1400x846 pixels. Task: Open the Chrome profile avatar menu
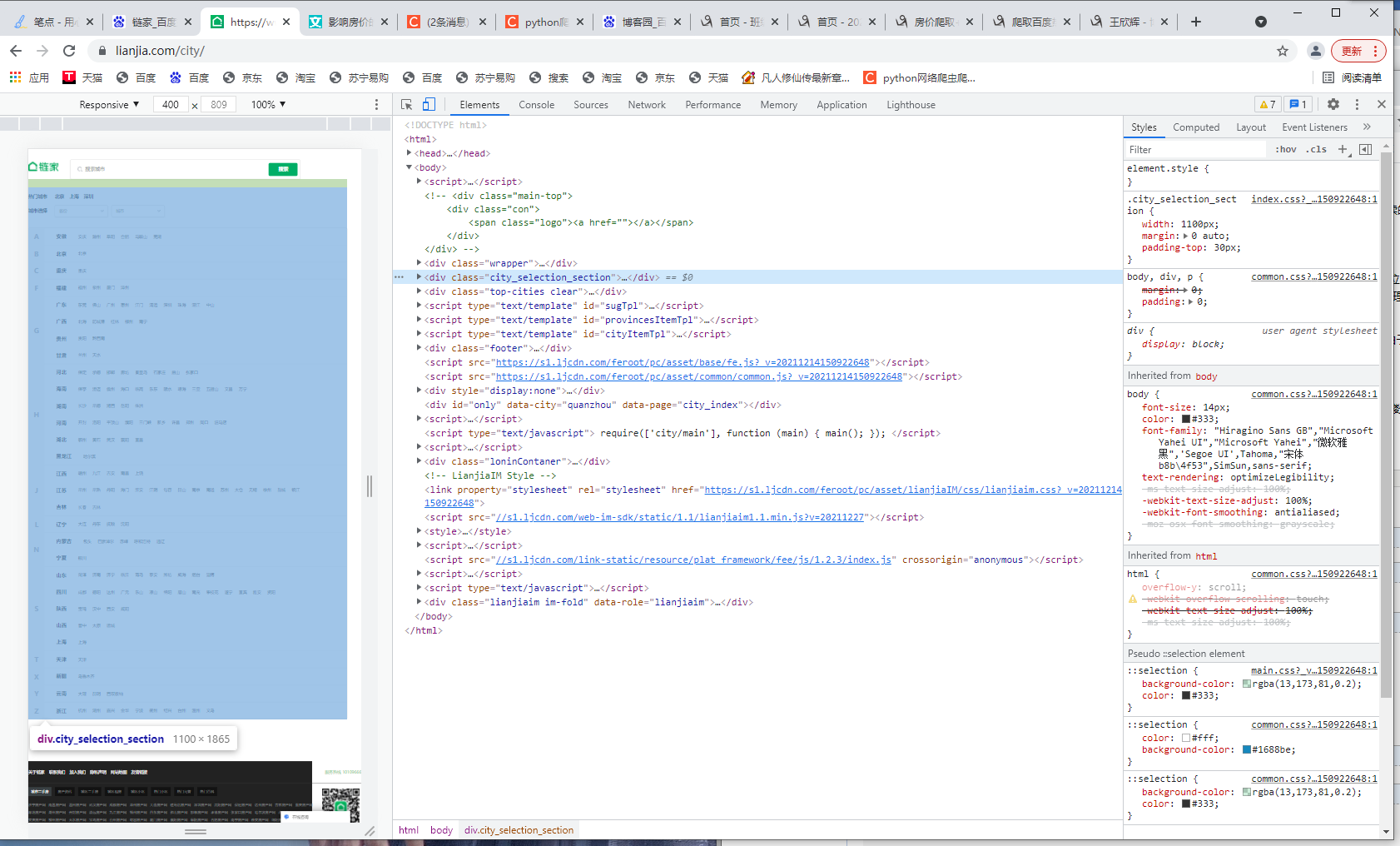[x=1315, y=51]
